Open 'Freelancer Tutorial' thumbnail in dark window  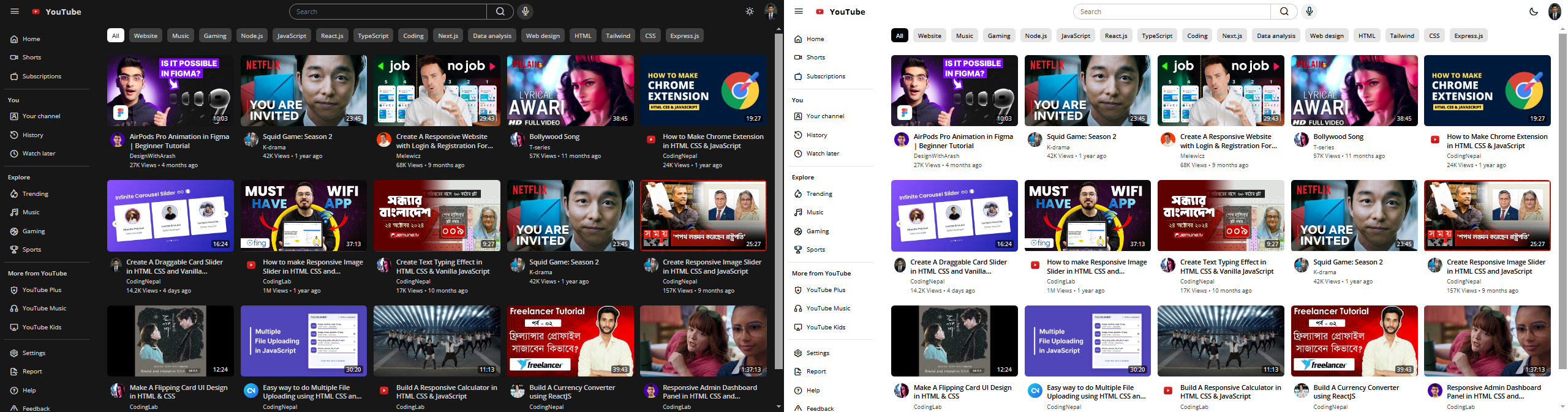(570, 341)
